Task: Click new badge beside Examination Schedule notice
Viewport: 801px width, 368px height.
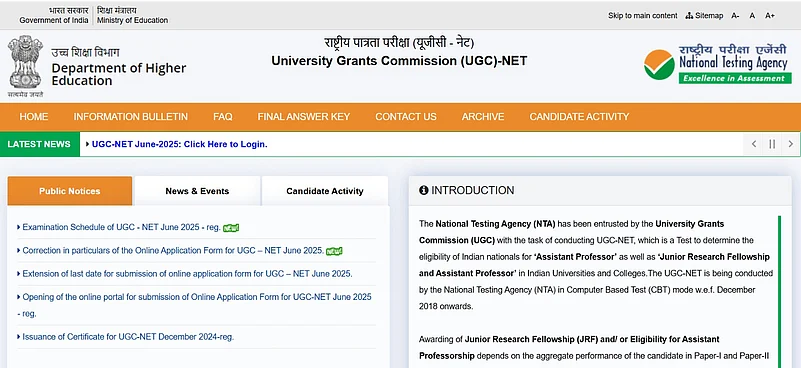Action: (231, 228)
